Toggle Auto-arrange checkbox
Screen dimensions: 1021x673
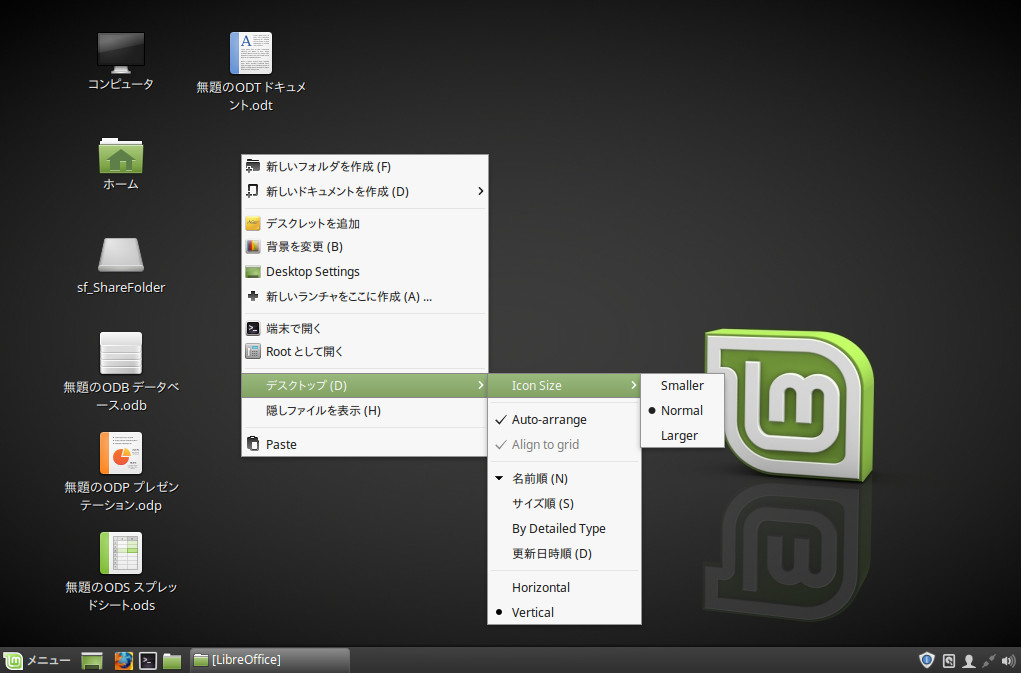coord(565,420)
